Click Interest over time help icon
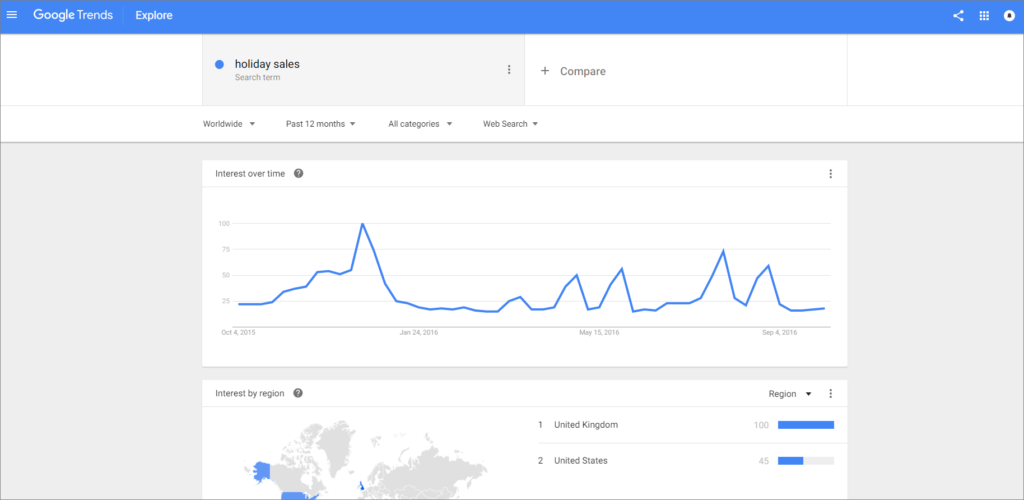The width and height of the screenshot is (1024, 500). (x=298, y=174)
